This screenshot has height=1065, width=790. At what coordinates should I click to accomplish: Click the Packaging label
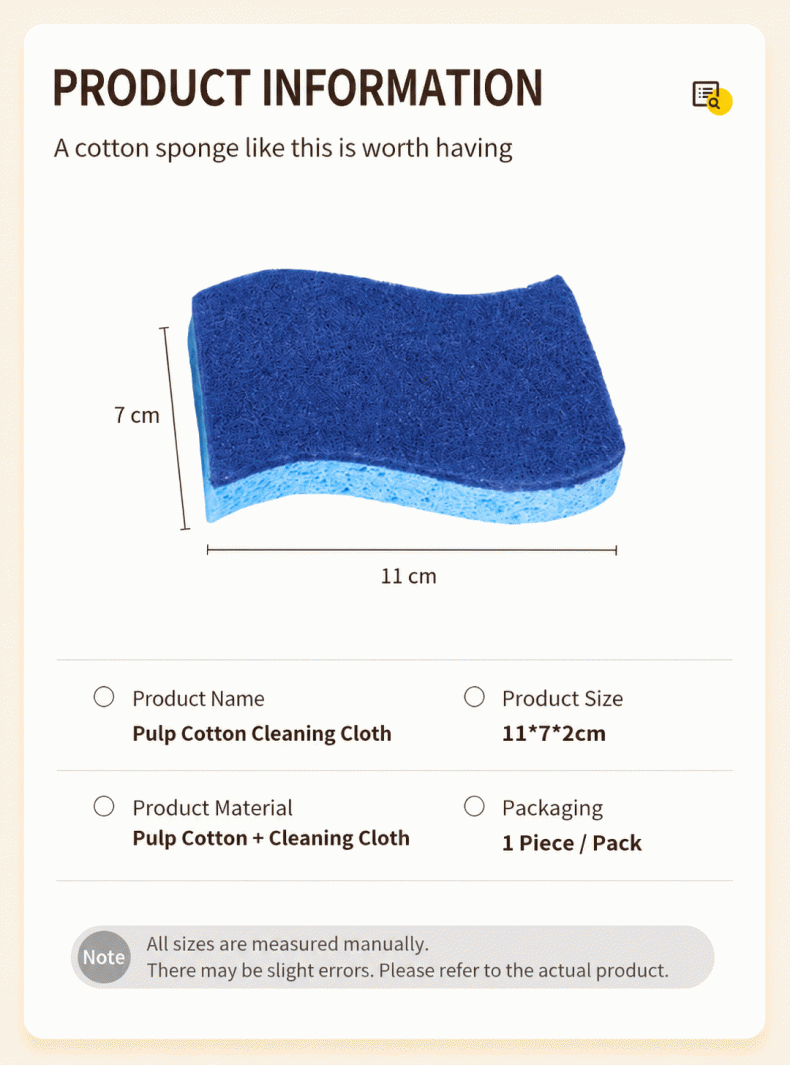(552, 808)
